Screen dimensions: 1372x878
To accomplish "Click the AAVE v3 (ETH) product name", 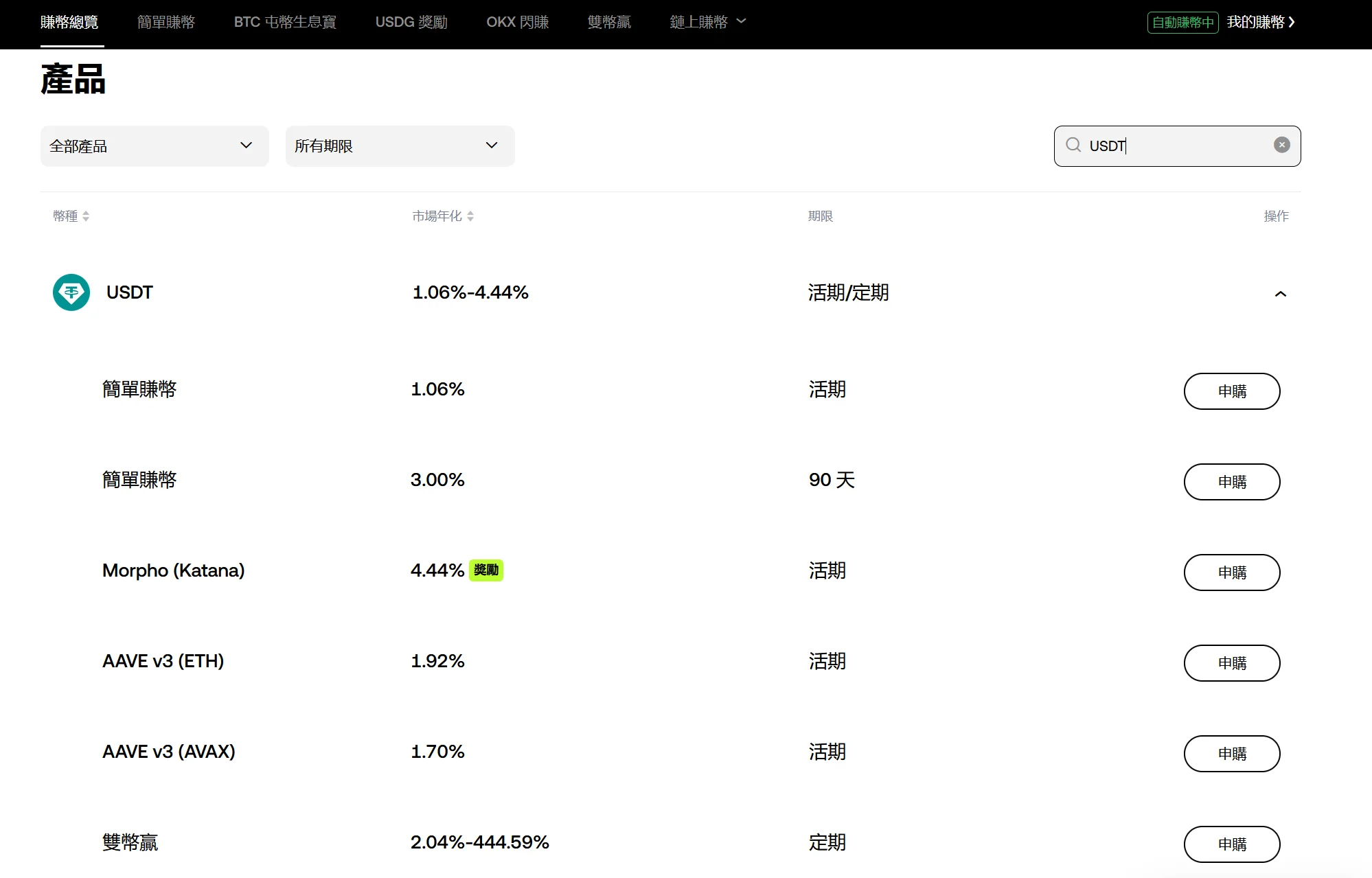I will pyautogui.click(x=163, y=661).
